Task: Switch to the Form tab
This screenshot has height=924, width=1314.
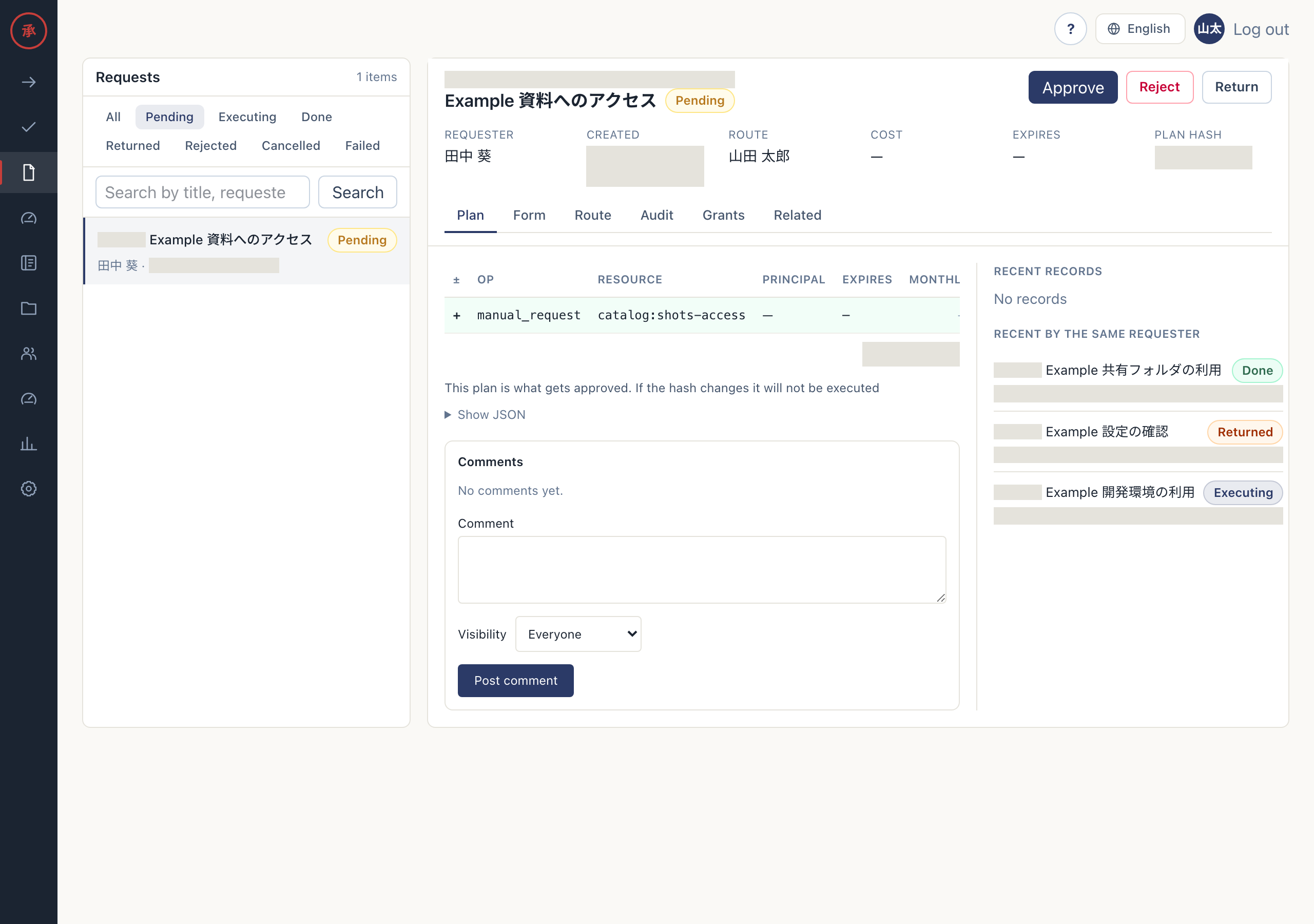Action: coord(529,215)
